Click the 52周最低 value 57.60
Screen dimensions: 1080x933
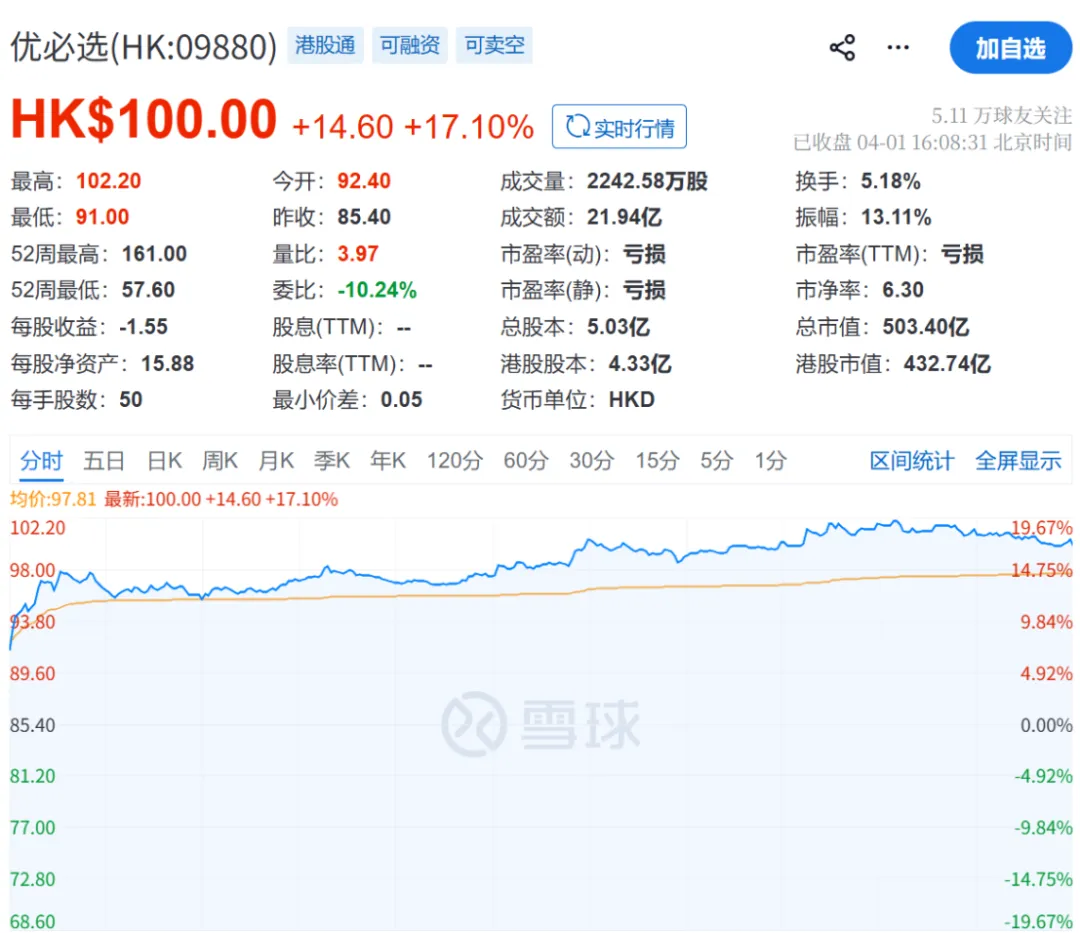point(148,289)
